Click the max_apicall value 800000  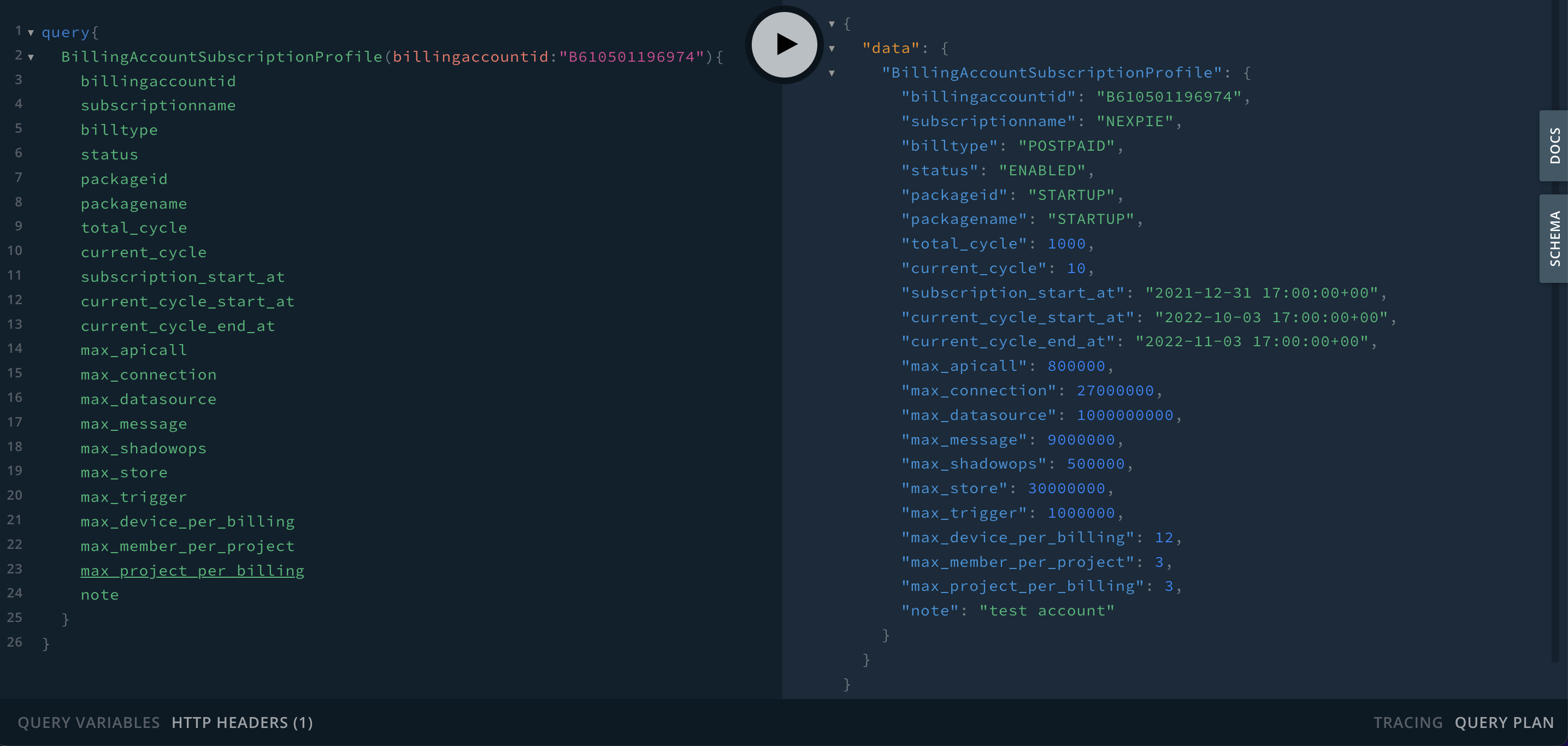[1076, 366]
